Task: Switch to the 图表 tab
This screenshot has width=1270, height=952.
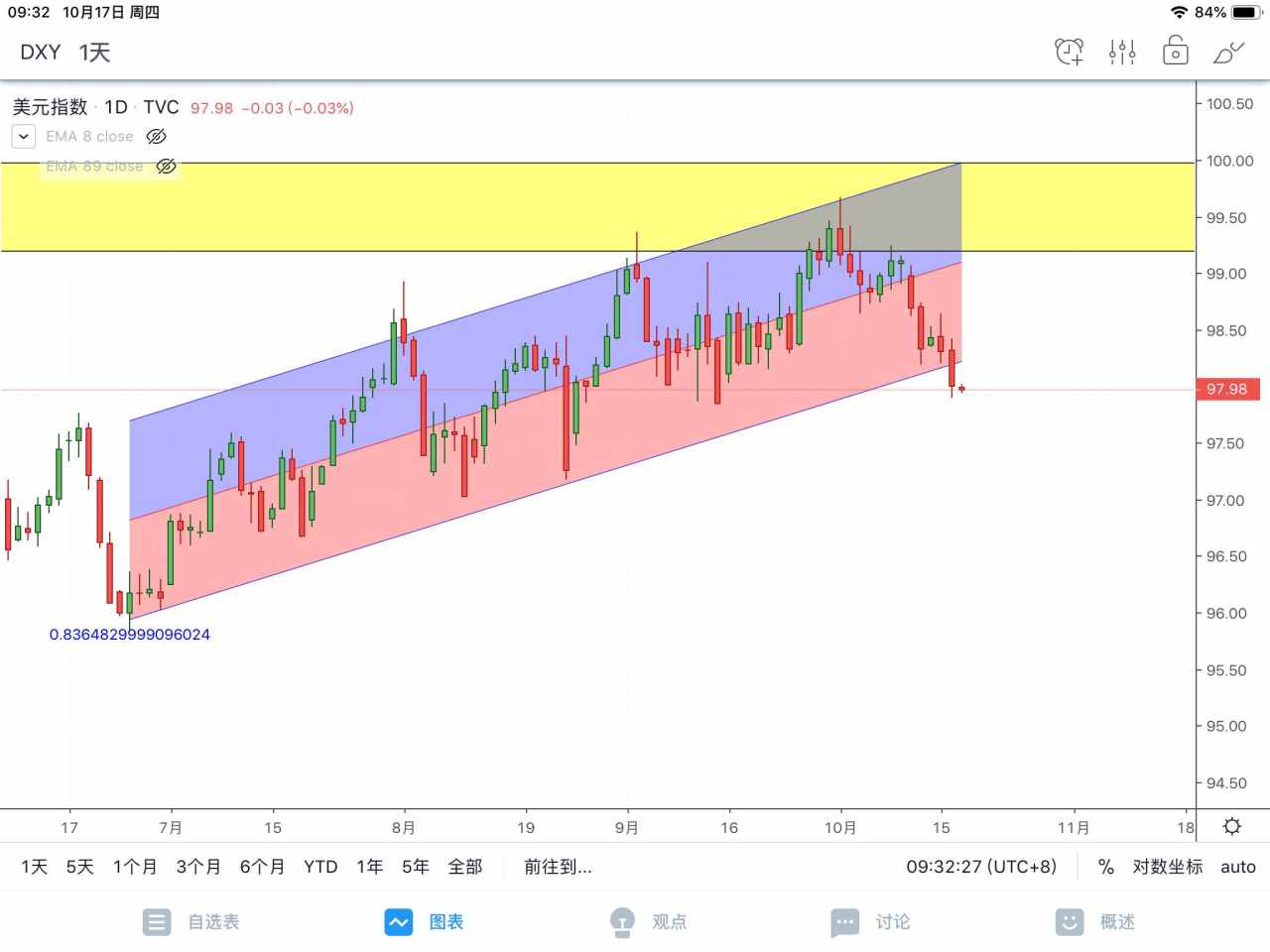Action: 425,922
